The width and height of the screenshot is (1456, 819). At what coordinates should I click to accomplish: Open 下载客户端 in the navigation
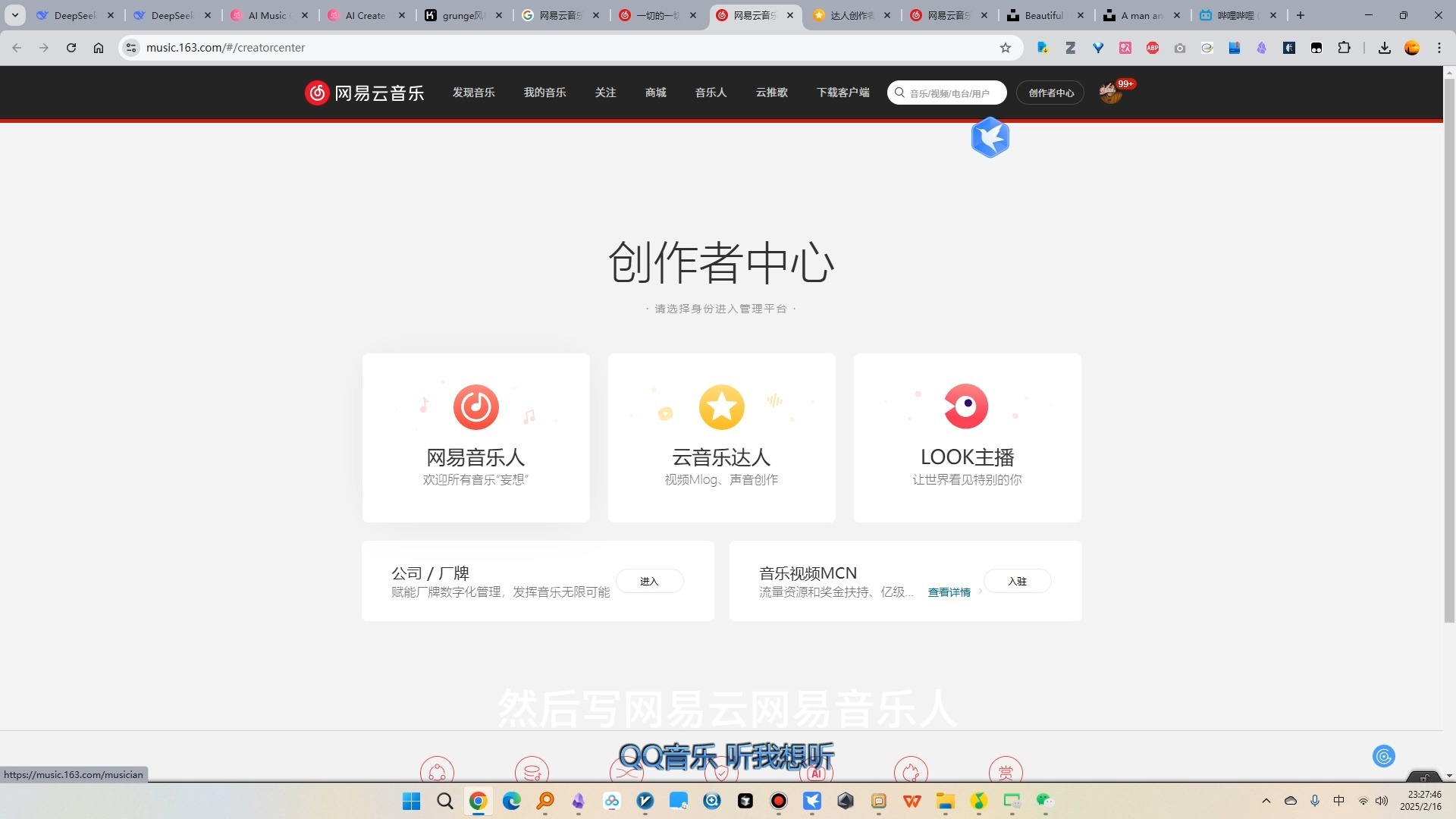843,93
